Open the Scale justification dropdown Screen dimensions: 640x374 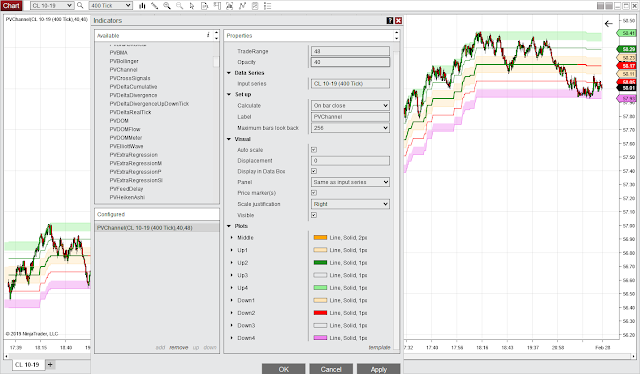point(350,204)
